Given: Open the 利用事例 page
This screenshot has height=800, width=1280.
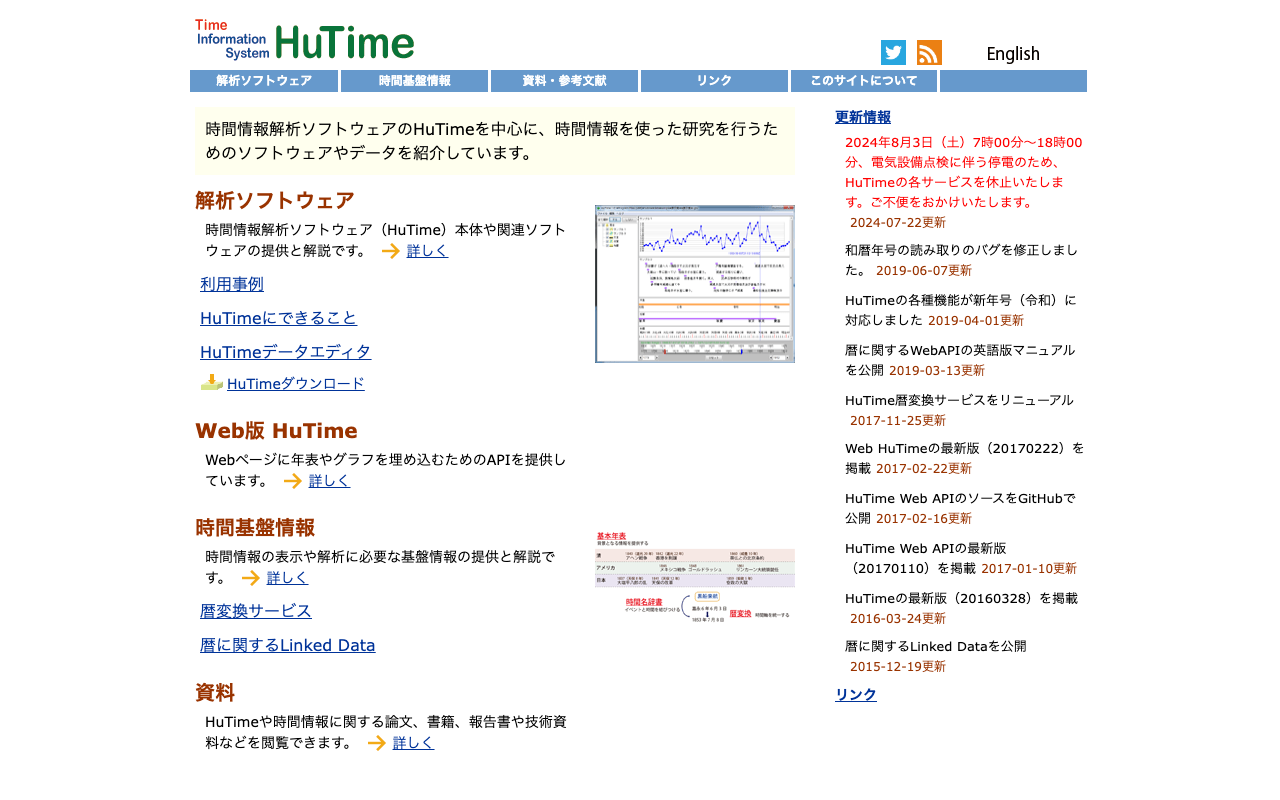Looking at the screenshot, I should click(x=231, y=283).
